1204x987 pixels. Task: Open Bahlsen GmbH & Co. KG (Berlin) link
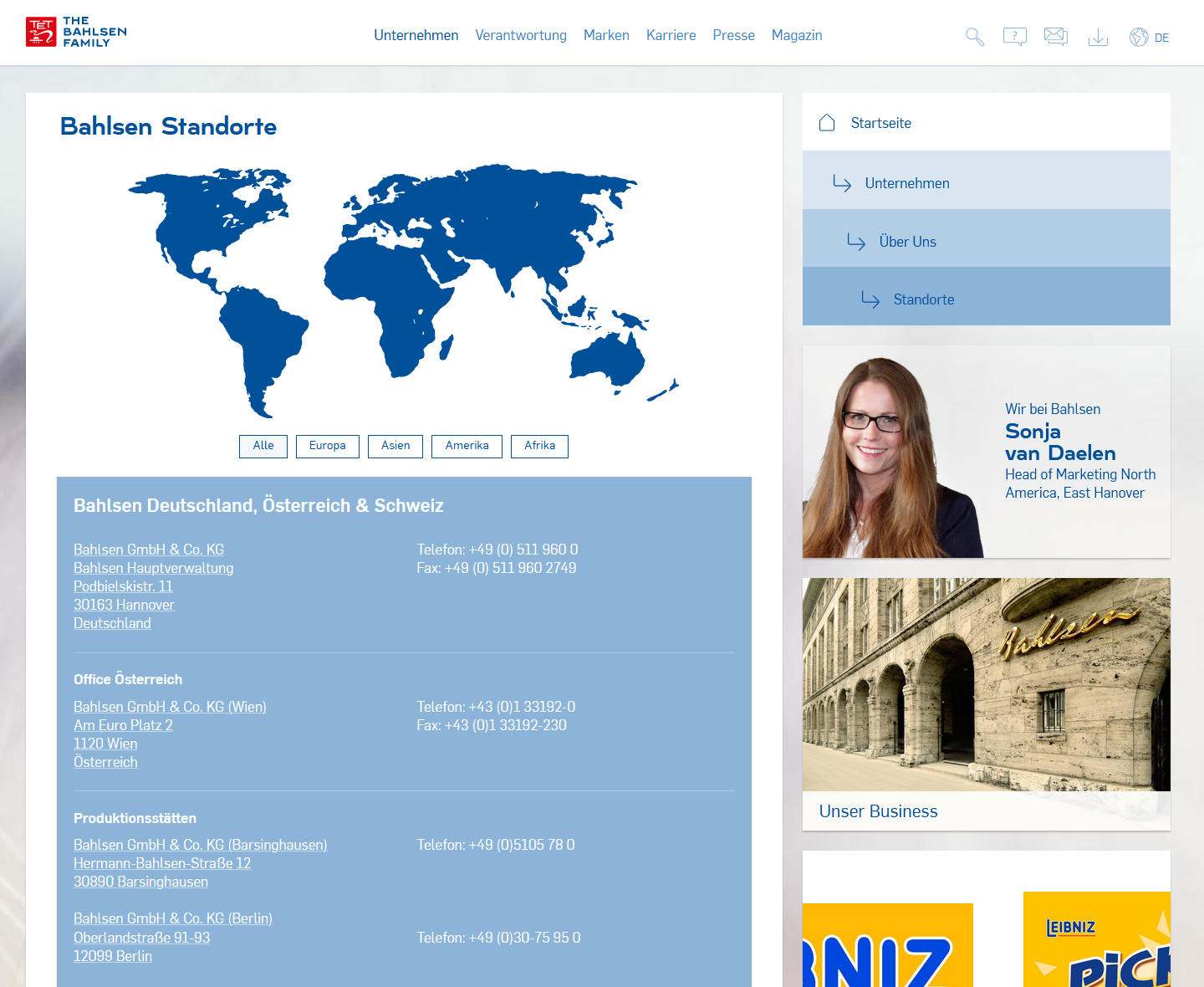click(x=173, y=918)
